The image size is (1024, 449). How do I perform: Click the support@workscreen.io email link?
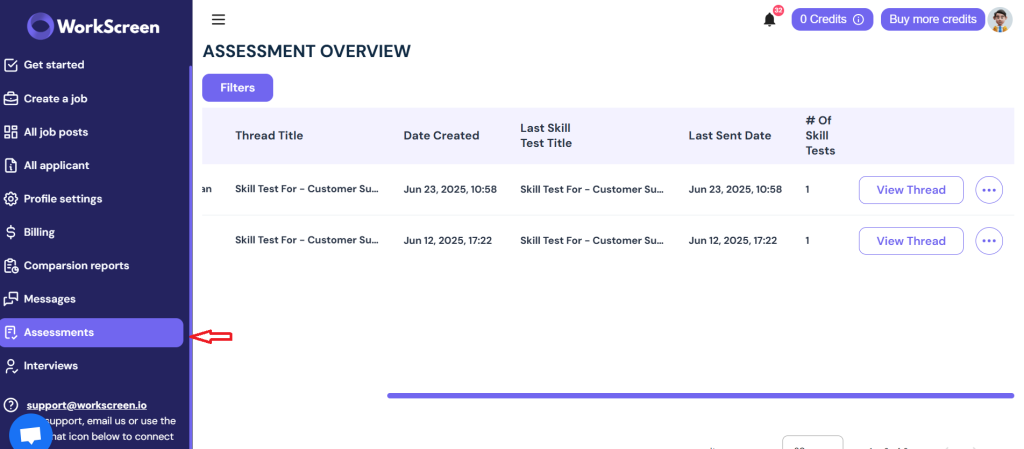point(86,405)
